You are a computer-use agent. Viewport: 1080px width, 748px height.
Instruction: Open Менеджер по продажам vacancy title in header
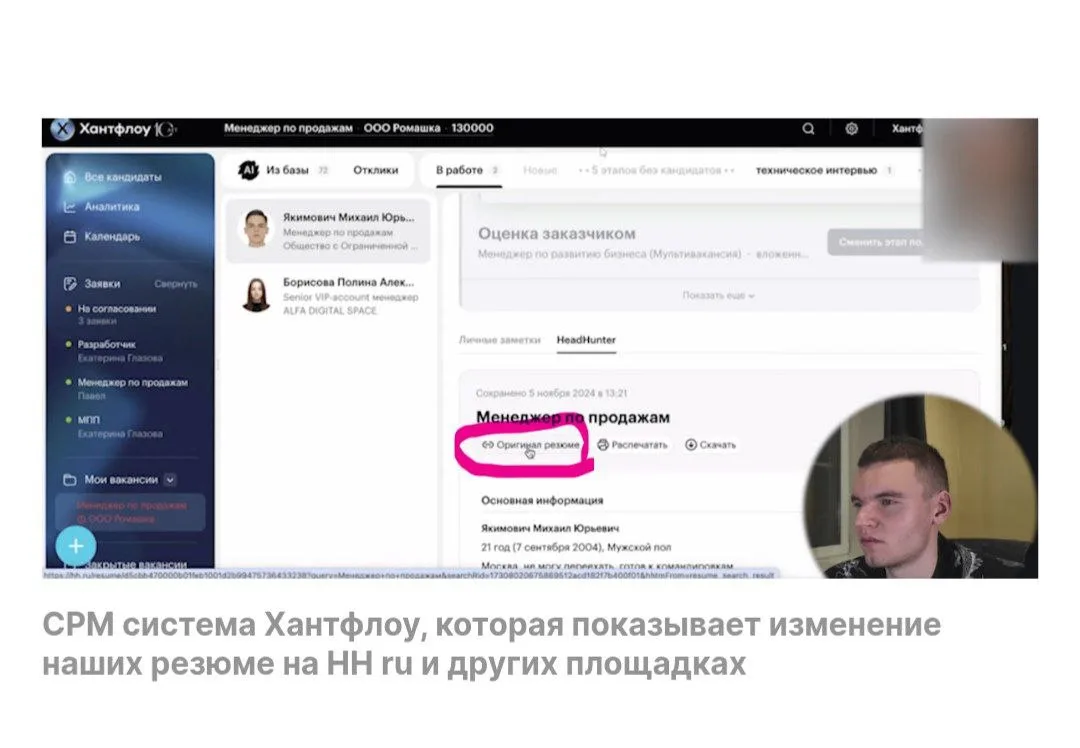[288, 128]
